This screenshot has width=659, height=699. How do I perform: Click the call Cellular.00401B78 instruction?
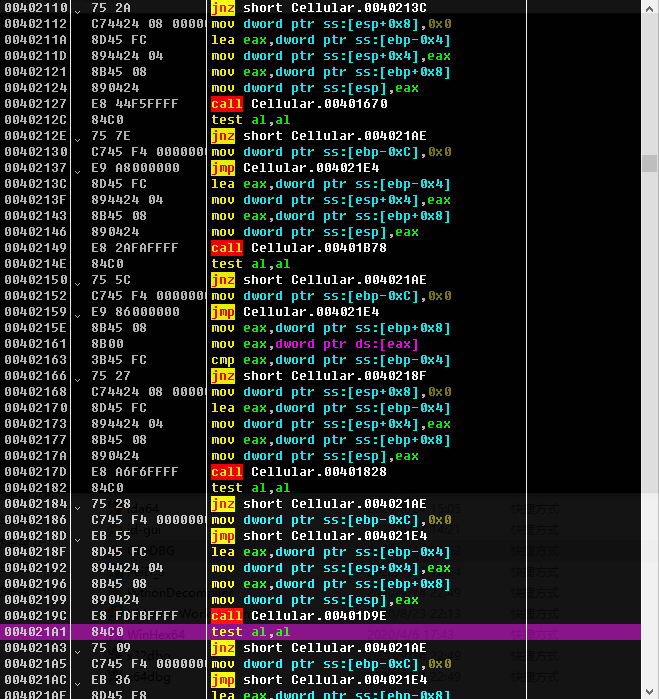click(299, 248)
